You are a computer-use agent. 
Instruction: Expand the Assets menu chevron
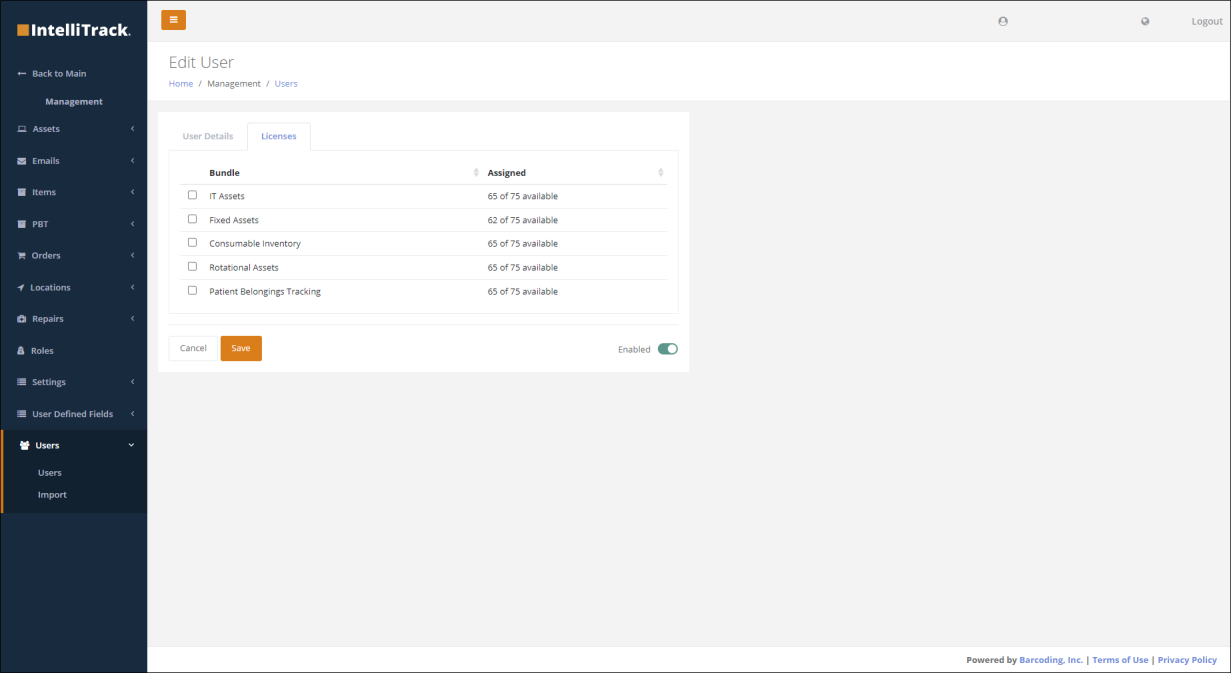[x=132, y=129]
